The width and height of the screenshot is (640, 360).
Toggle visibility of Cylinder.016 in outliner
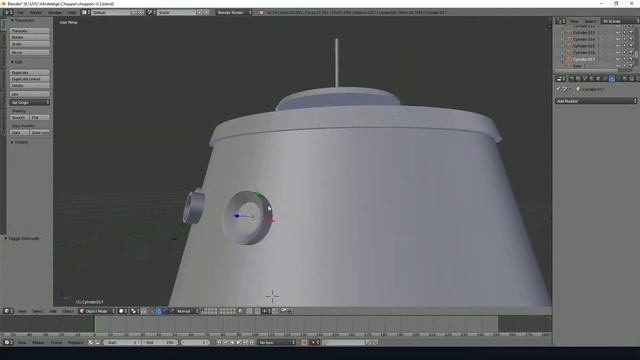tap(618, 52)
